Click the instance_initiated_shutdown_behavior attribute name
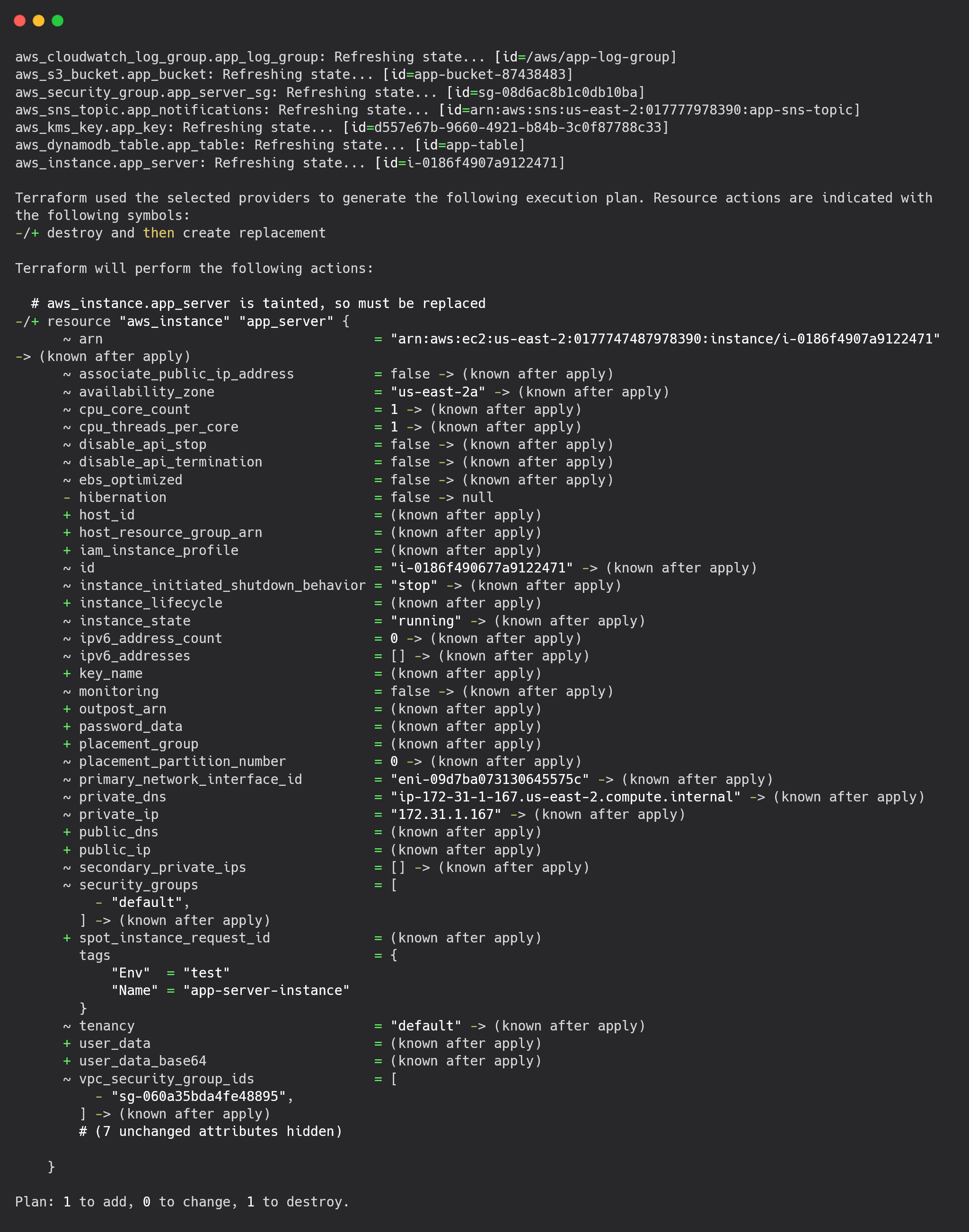Viewport: 969px width, 1232px height. [222, 585]
